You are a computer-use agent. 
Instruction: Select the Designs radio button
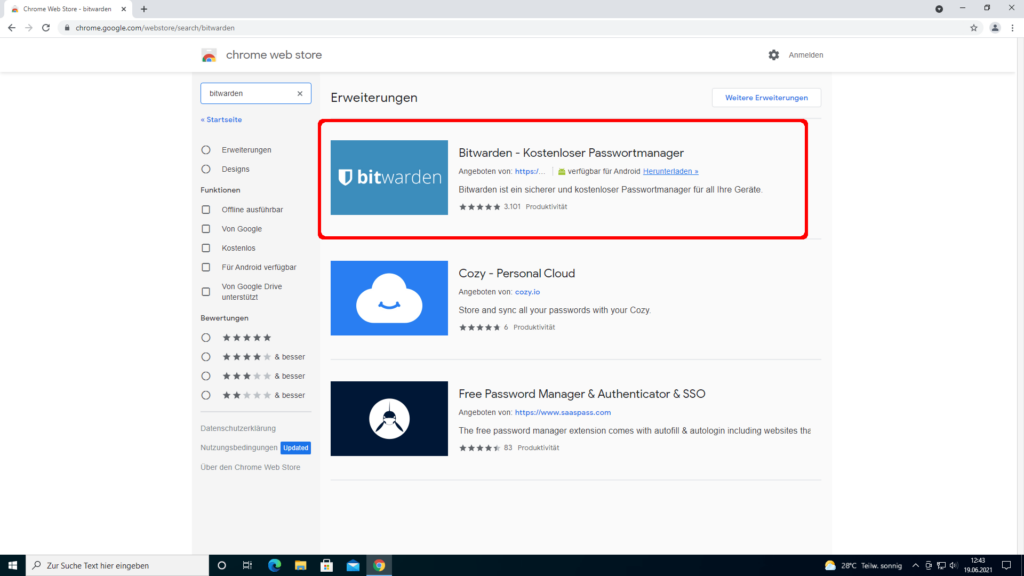[x=206, y=169]
